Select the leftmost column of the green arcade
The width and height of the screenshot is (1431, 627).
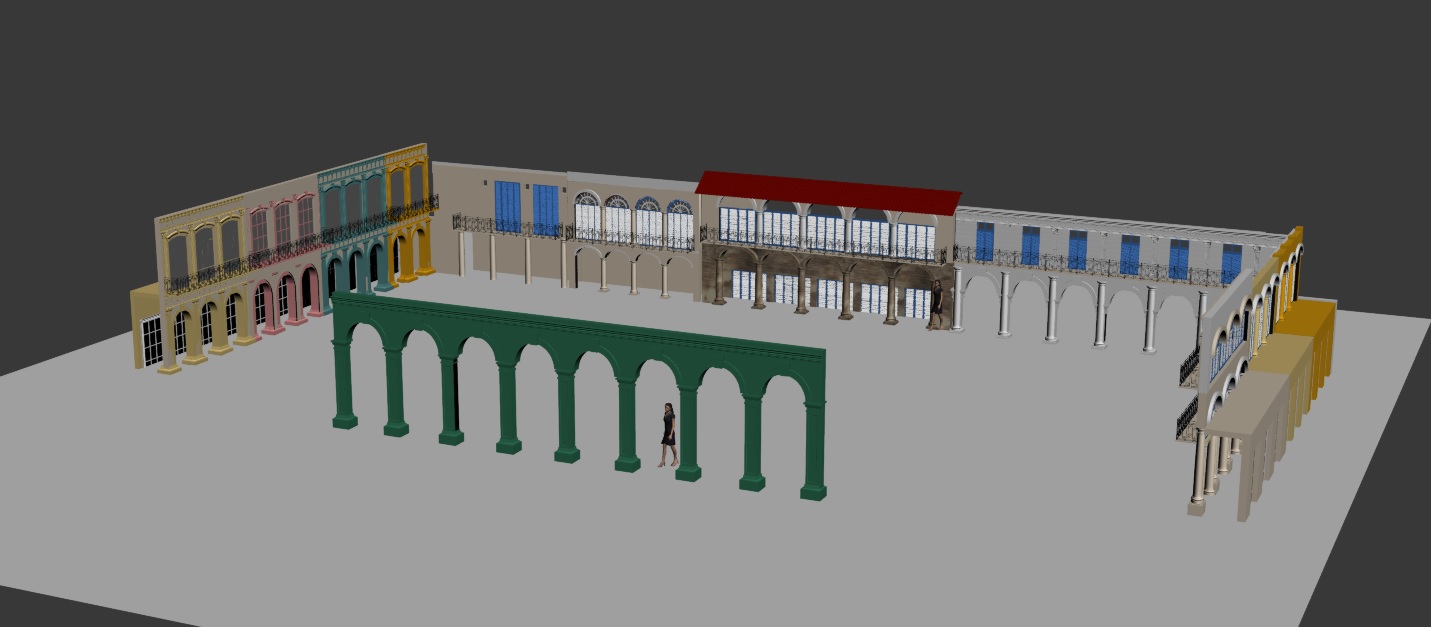345,380
